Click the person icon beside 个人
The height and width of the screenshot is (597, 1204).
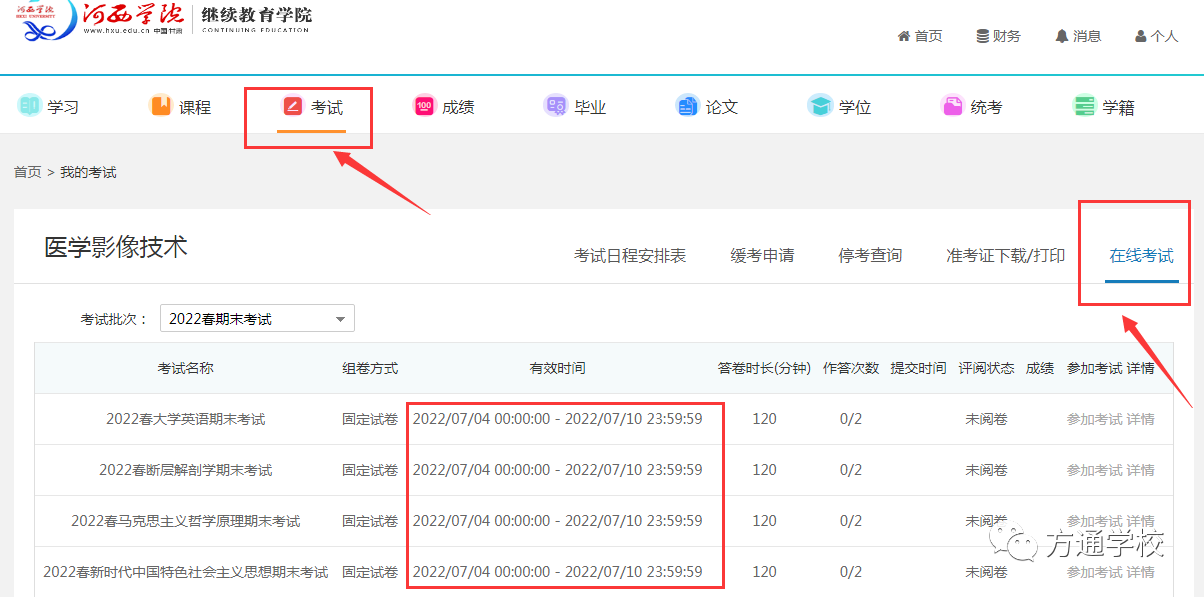pyautogui.click(x=1140, y=36)
